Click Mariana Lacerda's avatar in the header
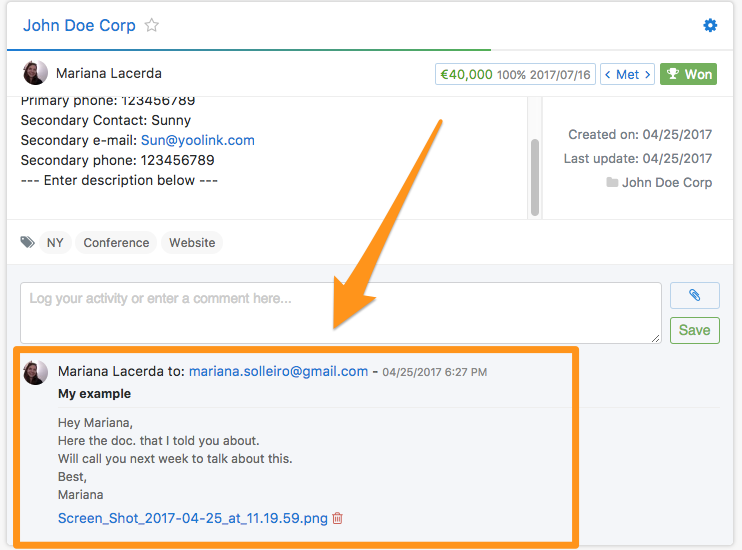742x550 pixels. [35, 73]
